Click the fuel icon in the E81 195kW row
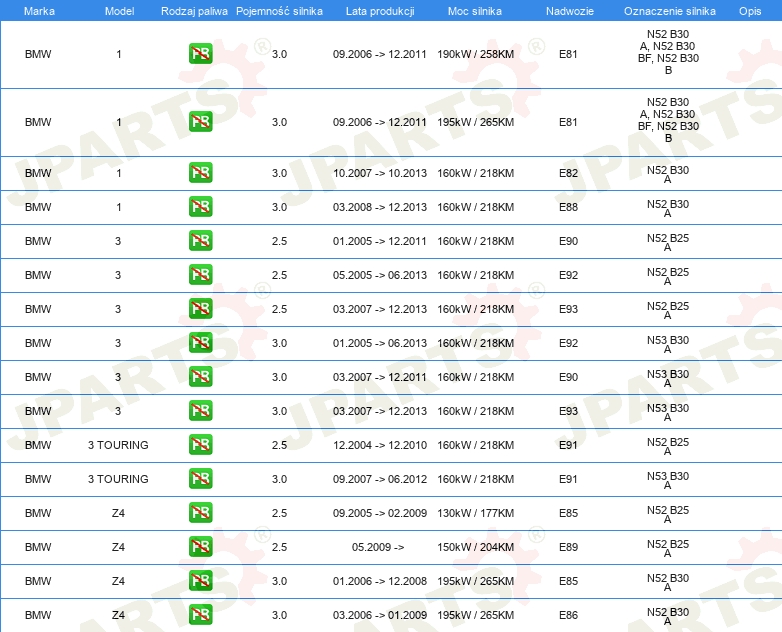 (200, 122)
